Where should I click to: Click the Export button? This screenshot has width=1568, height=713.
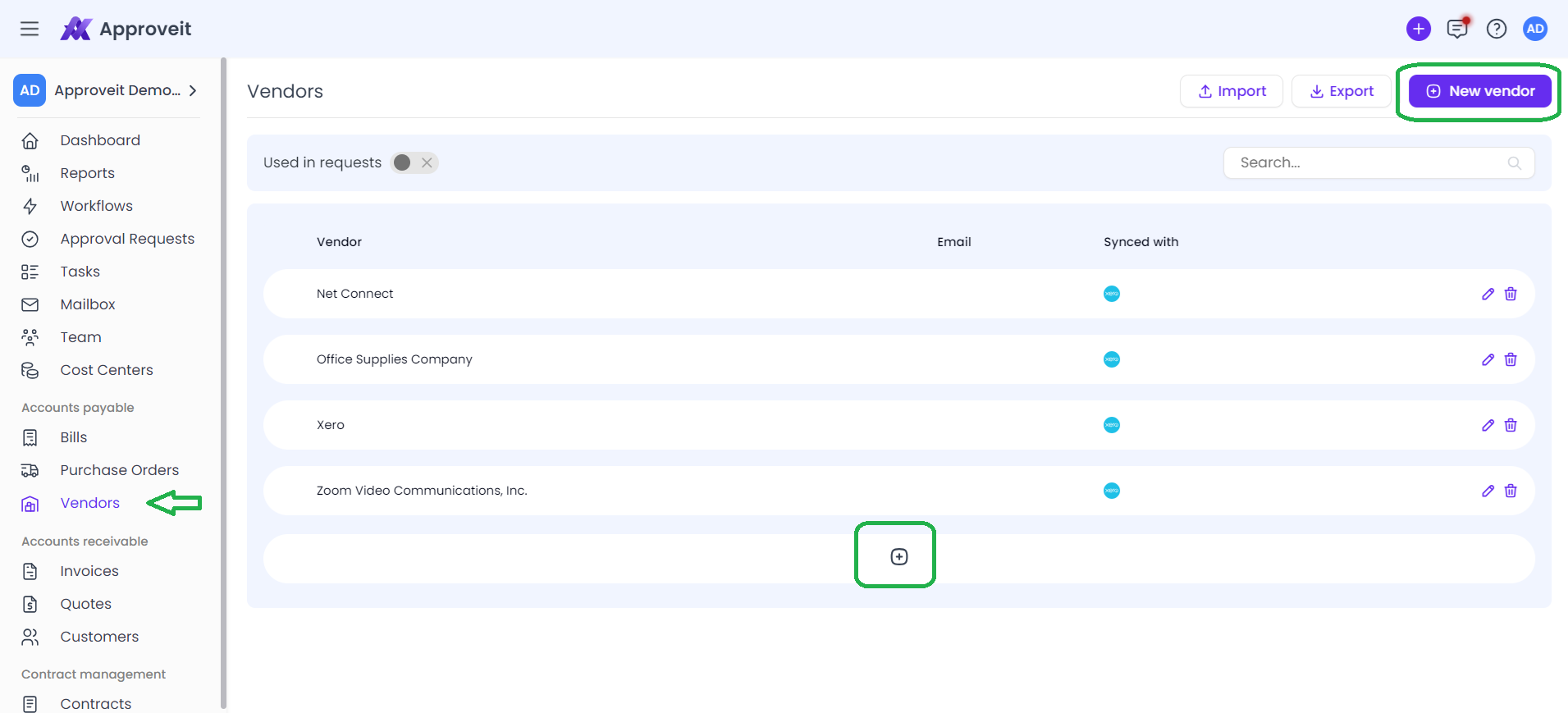[x=1341, y=91]
